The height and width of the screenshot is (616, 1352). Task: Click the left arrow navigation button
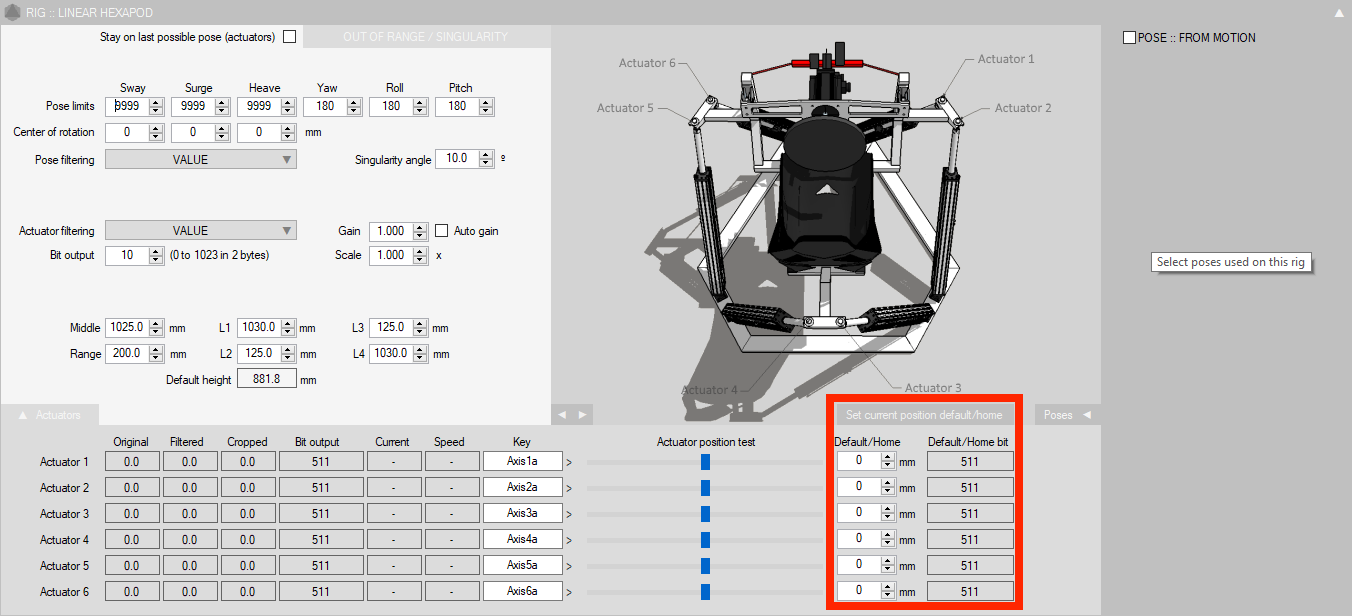(562, 414)
